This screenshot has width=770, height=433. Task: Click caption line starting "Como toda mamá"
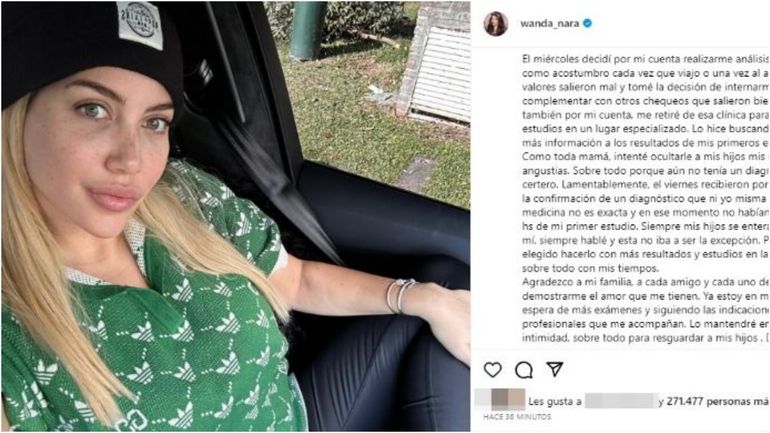tap(645, 157)
